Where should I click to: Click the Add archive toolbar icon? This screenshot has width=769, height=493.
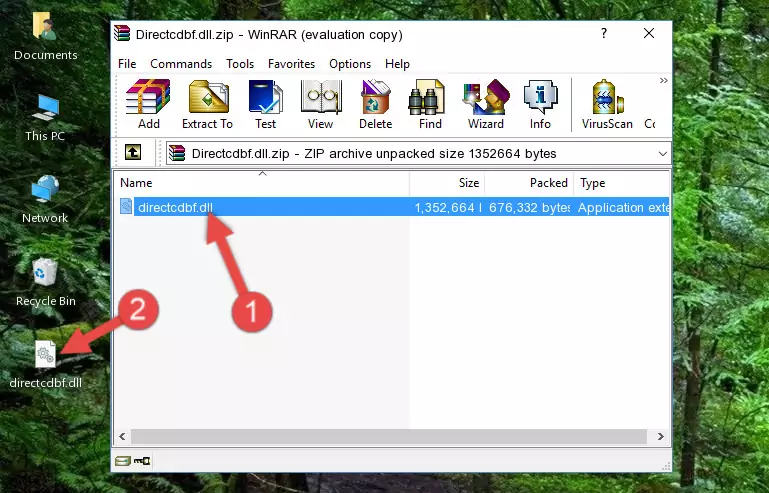click(x=148, y=104)
